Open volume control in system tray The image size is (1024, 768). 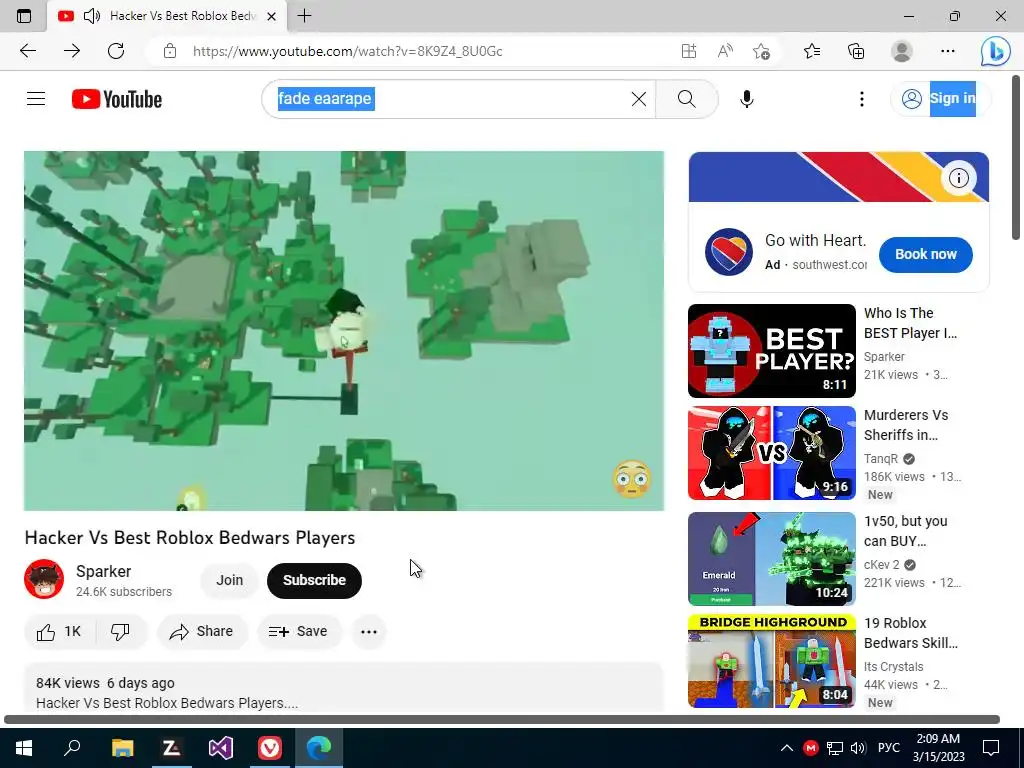click(x=858, y=748)
